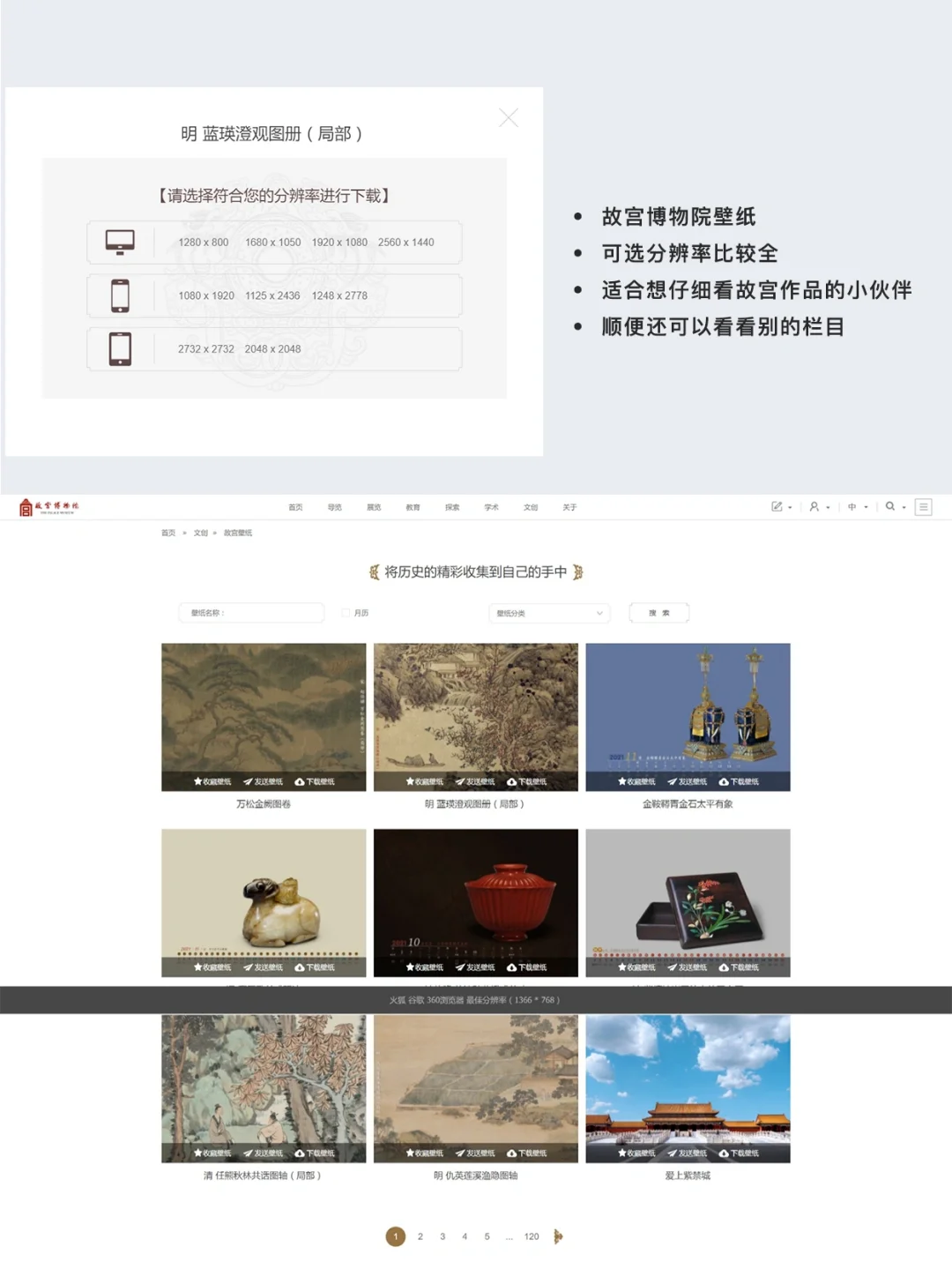Favorite the 金鞍韂青金石太平有象 wallpaper
Viewport: 952px width, 1269px height.
(x=636, y=782)
